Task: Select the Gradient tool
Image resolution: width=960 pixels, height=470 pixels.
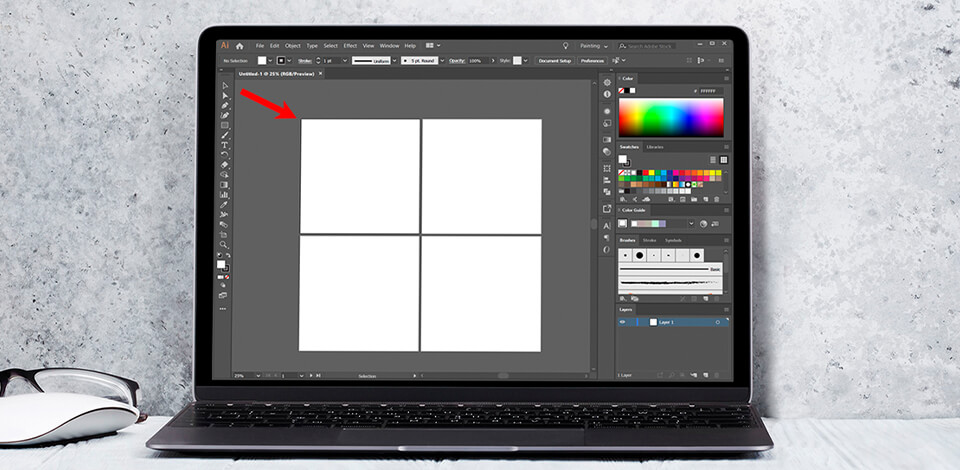Action: pyautogui.click(x=224, y=185)
